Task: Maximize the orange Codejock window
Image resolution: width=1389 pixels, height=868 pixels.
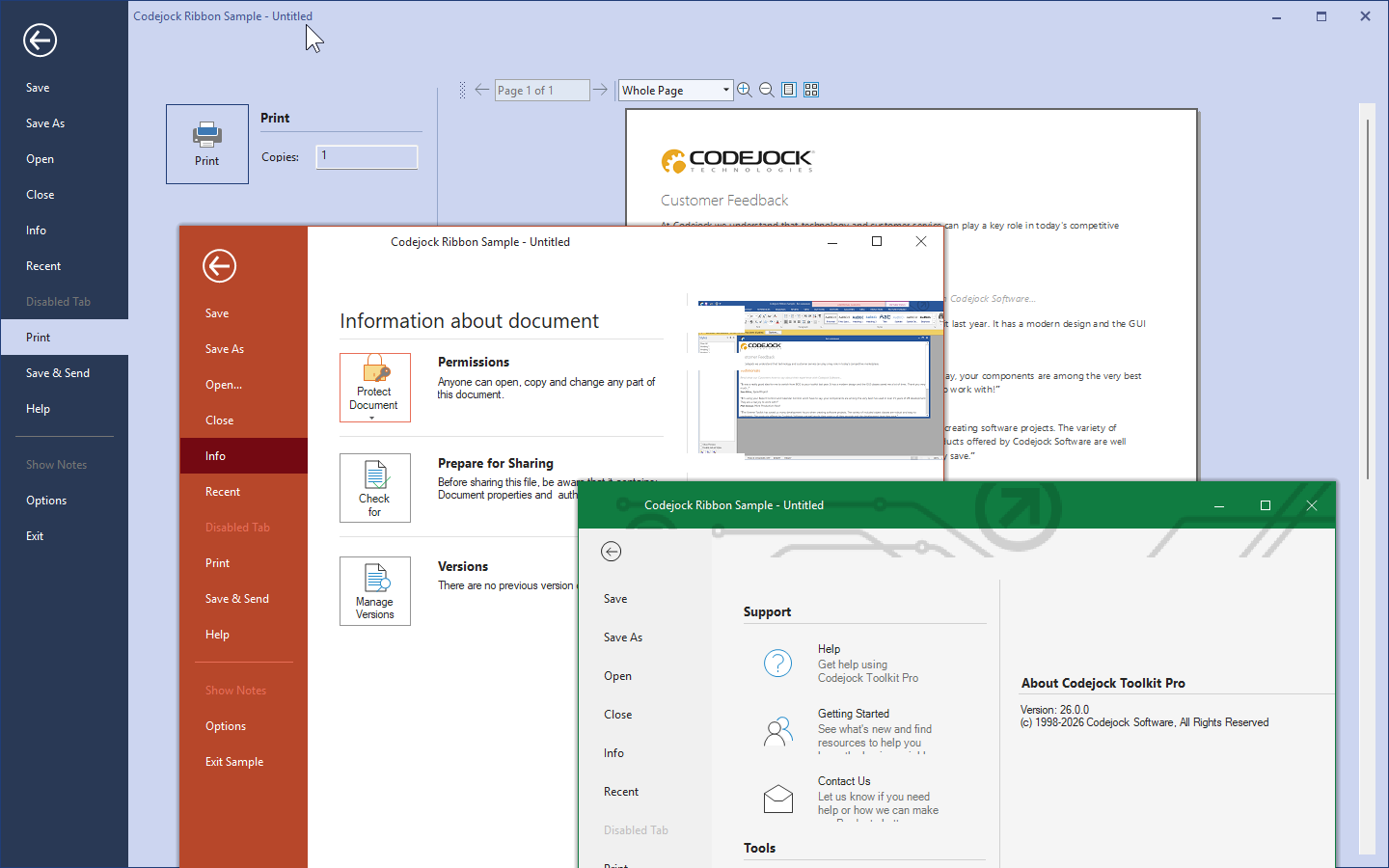Action: [x=877, y=241]
